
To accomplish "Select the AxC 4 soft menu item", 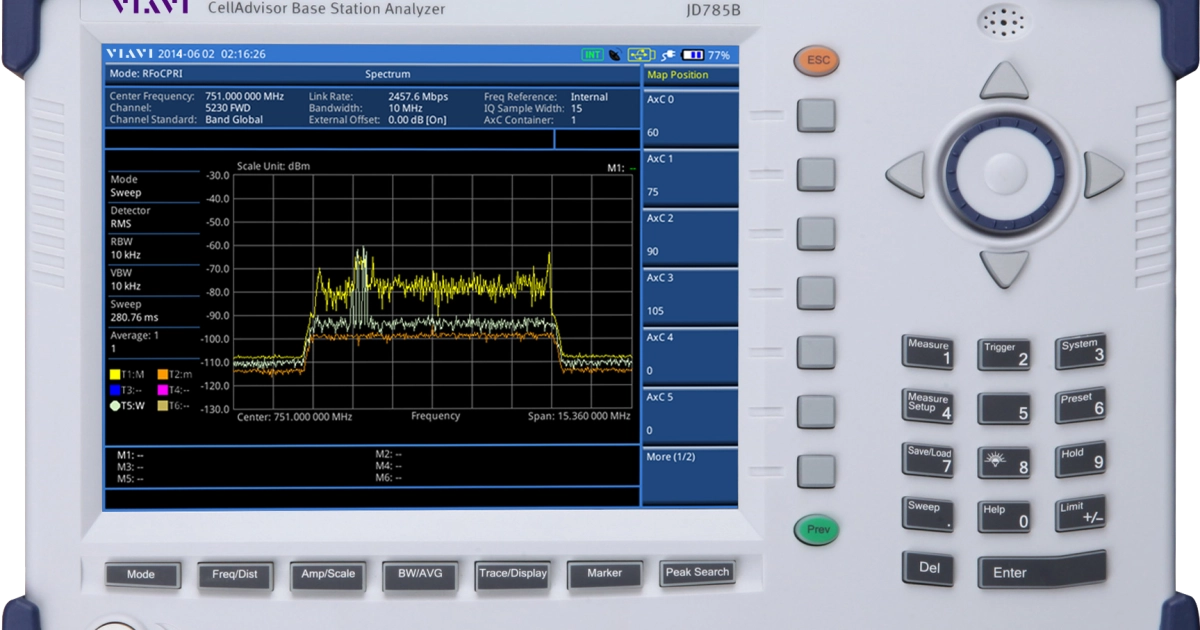I will pos(690,355).
